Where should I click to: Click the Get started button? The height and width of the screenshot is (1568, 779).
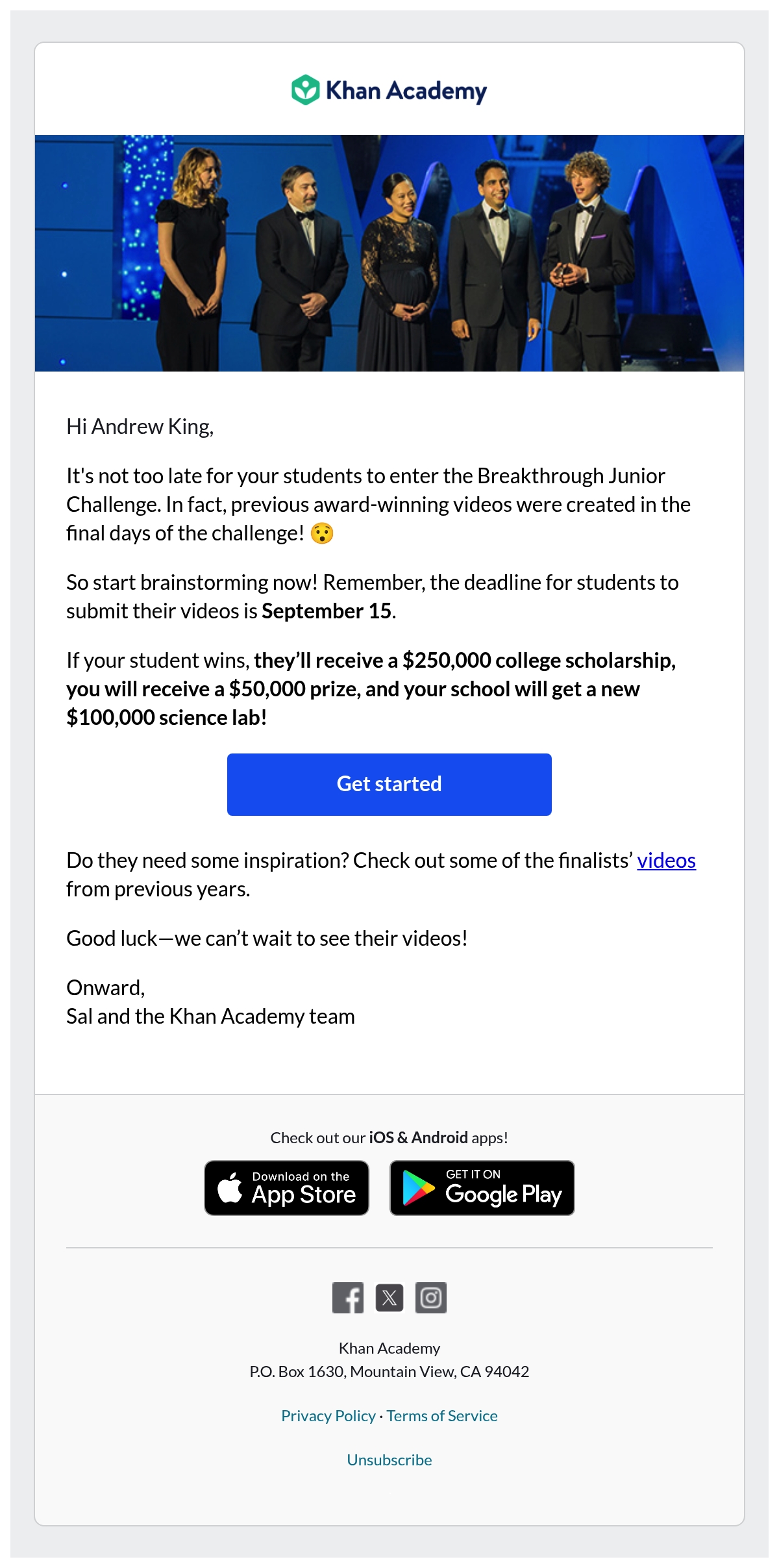click(x=389, y=784)
